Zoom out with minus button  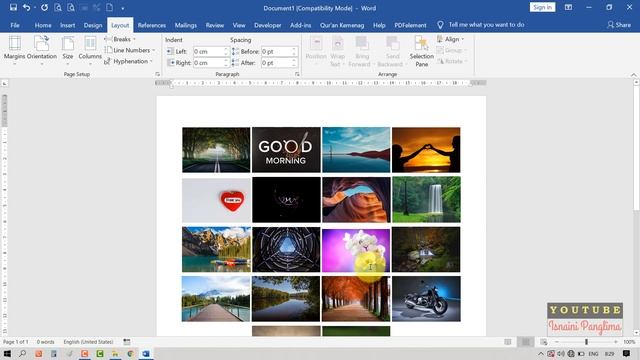tap(557, 342)
